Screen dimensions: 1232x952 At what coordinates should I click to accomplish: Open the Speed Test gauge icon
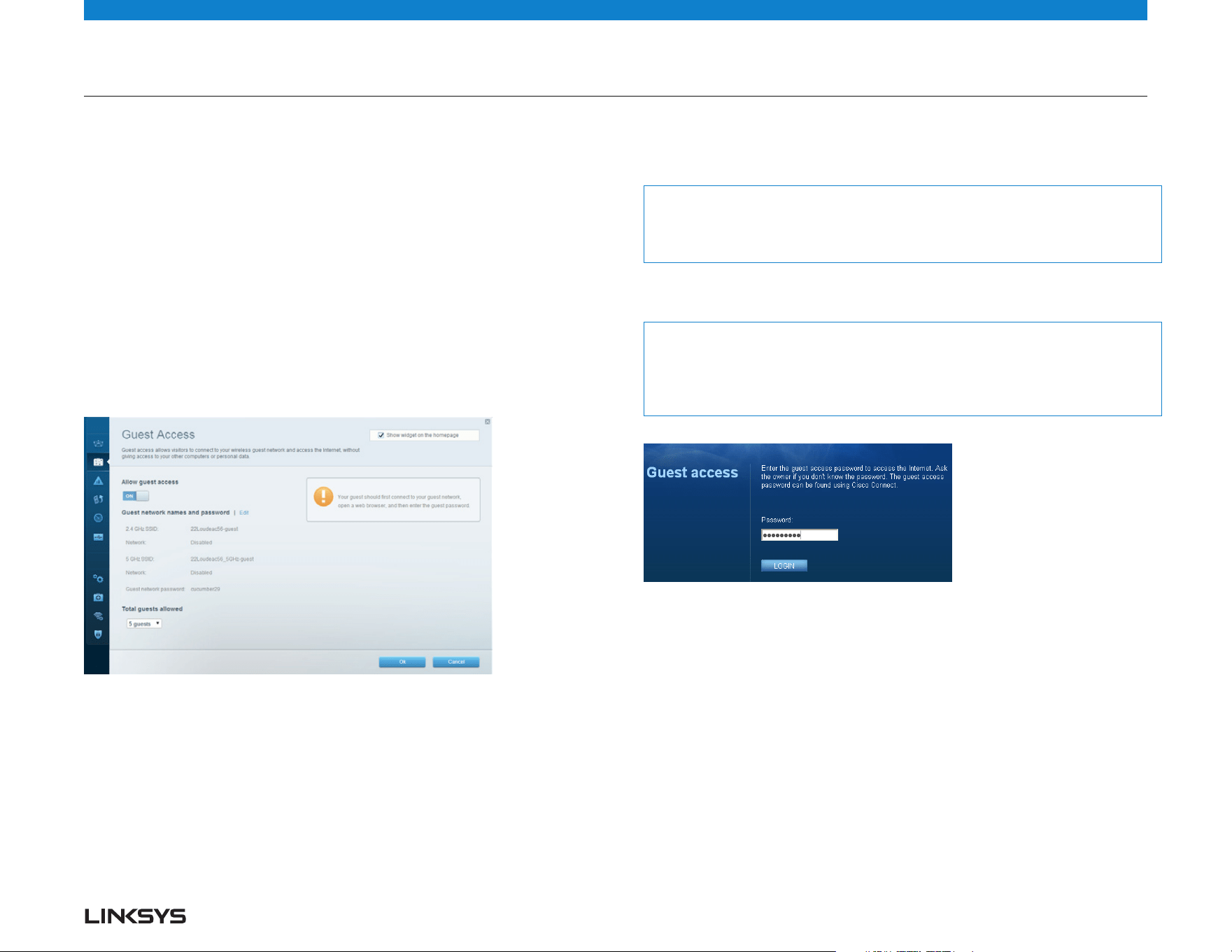coord(98,518)
